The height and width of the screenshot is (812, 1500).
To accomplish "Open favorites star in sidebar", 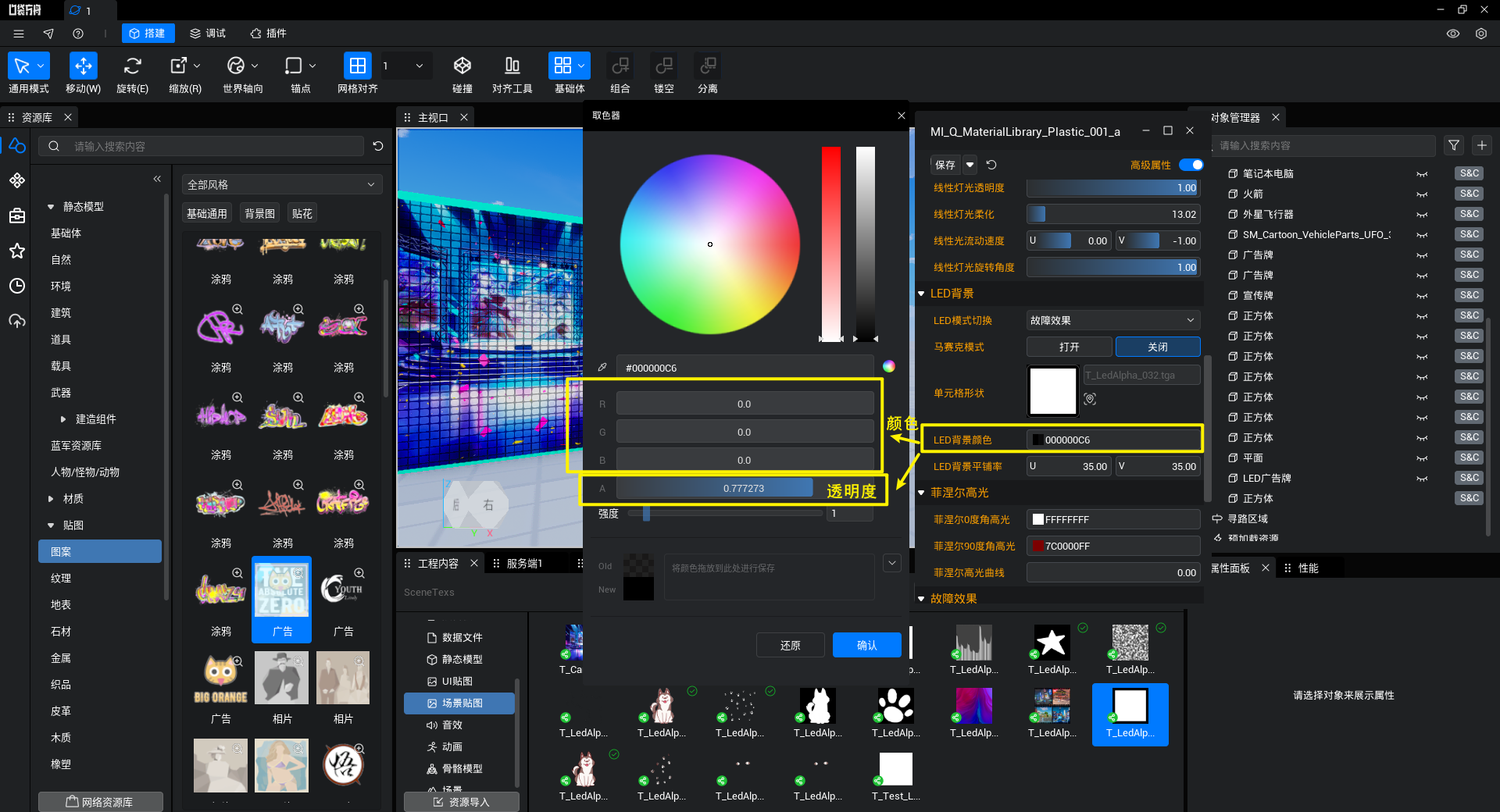I will [17, 251].
